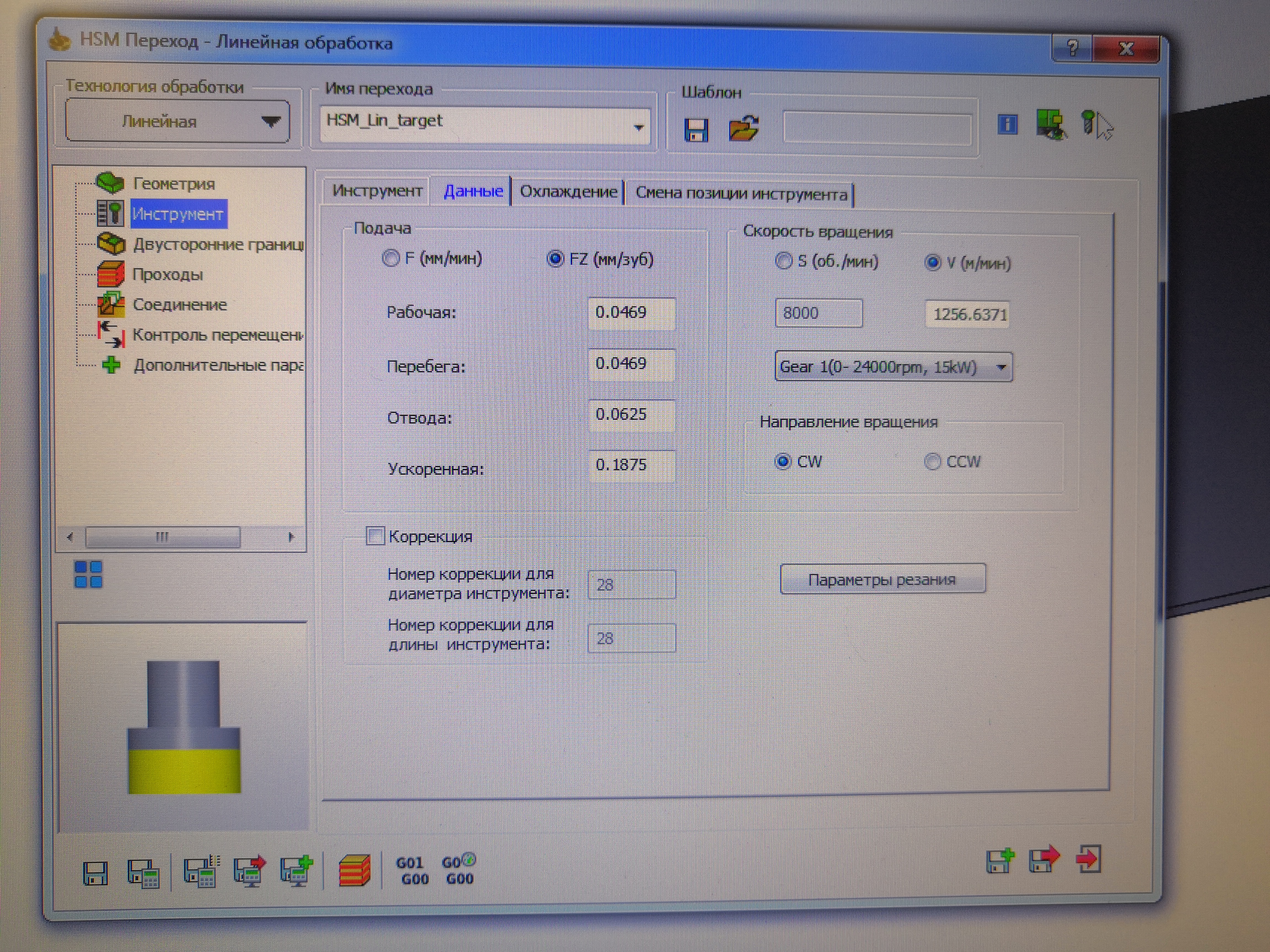Click the tree panel horizontal scrollbar
The width and height of the screenshot is (1270, 952).
pos(163,537)
